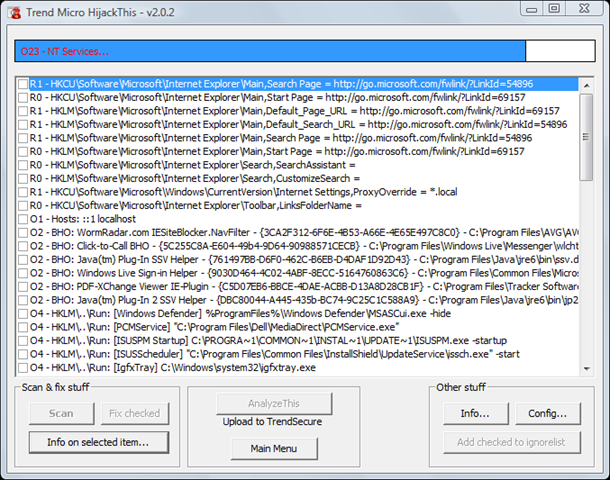Tick Java Plug-In SSV Helper BHO checkbox
This screenshot has height=480, width=610.
(23, 259)
